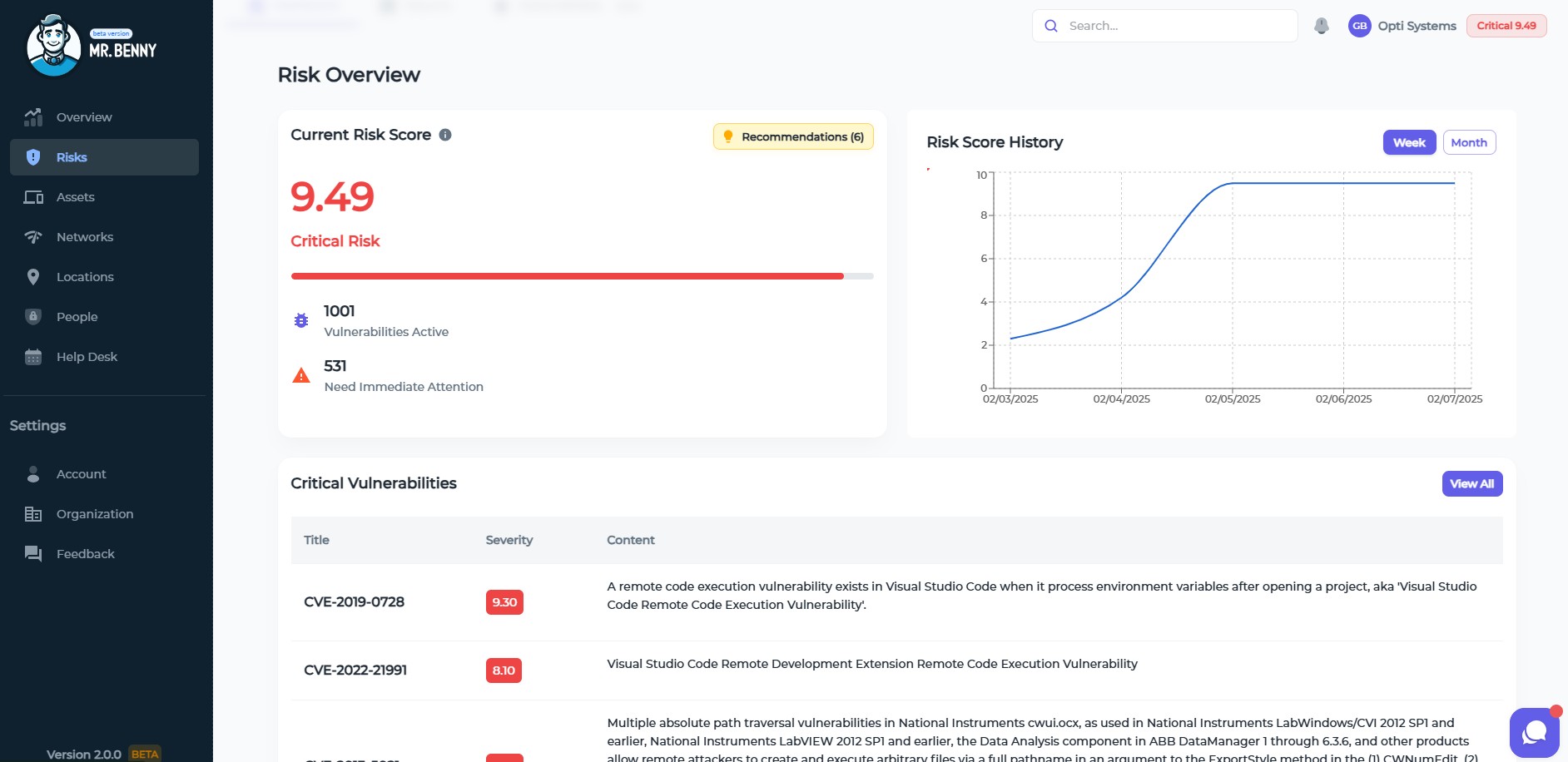This screenshot has height=762, width=1568.
Task: Go to the Assets page
Action: coord(75,197)
